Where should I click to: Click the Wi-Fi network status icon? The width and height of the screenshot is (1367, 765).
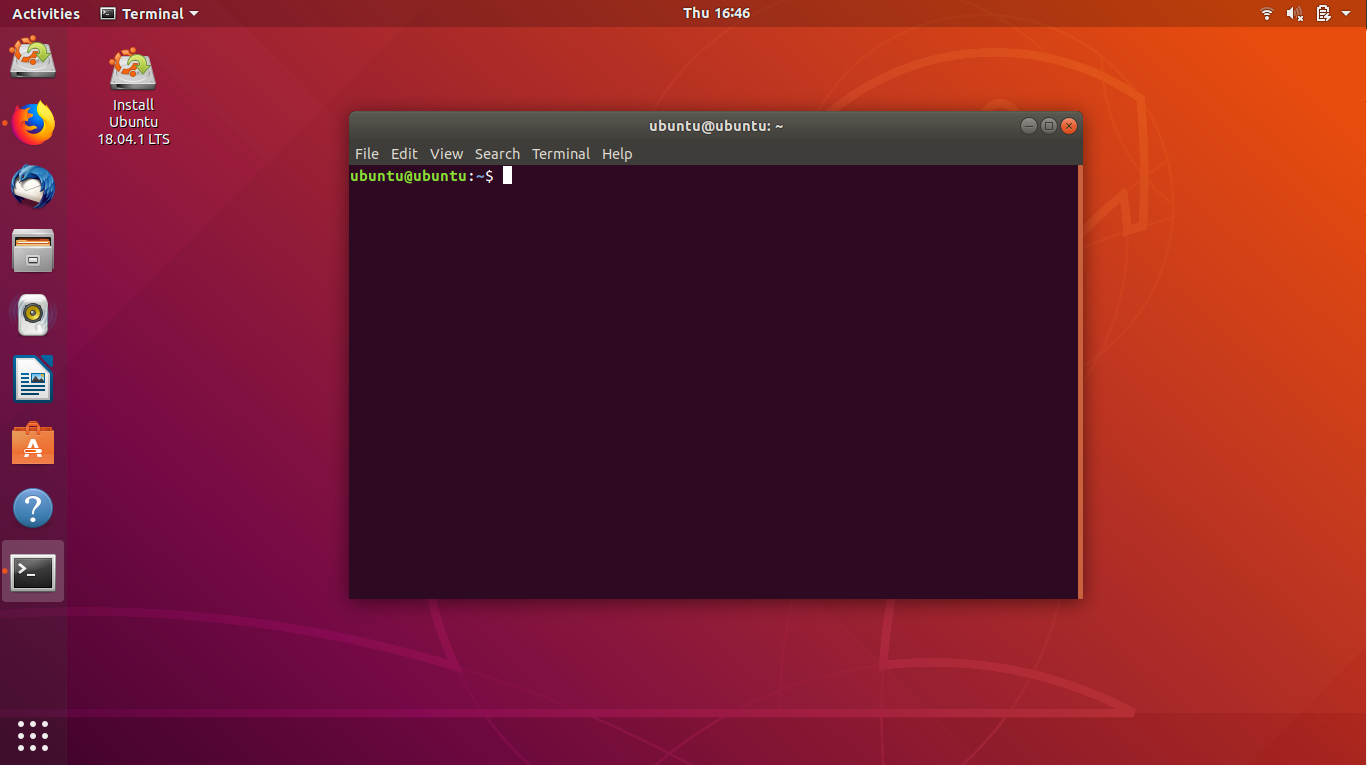pos(1267,13)
